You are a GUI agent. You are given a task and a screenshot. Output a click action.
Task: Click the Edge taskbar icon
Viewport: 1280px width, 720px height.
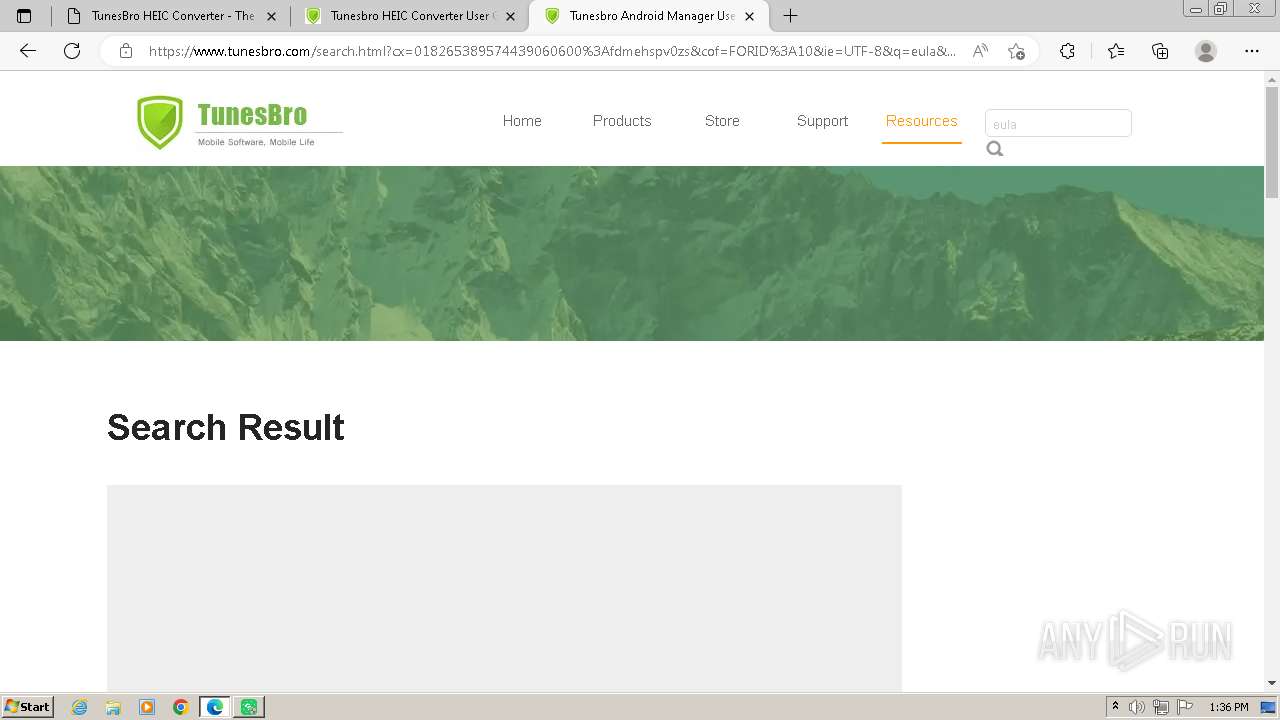coord(215,707)
